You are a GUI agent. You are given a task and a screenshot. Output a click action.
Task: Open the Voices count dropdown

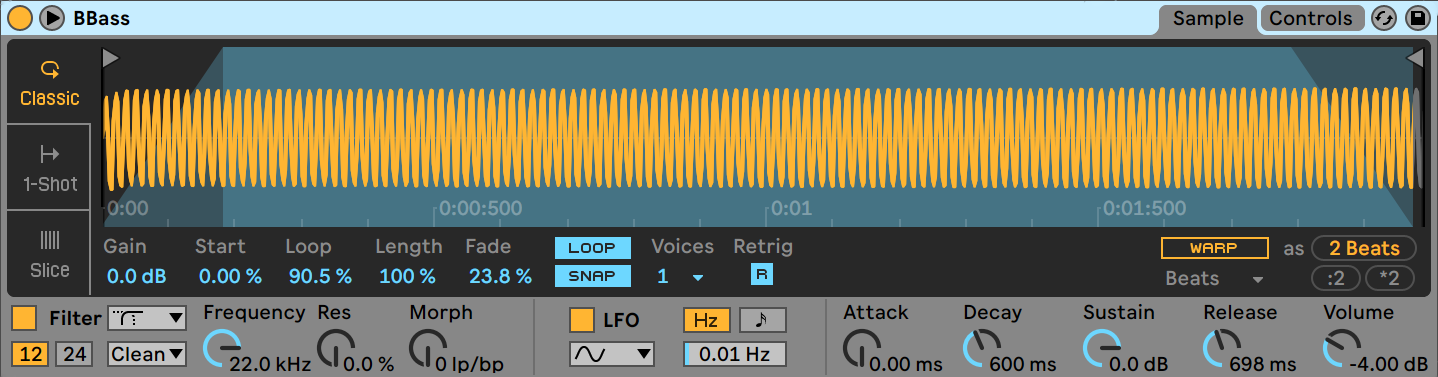[680, 277]
